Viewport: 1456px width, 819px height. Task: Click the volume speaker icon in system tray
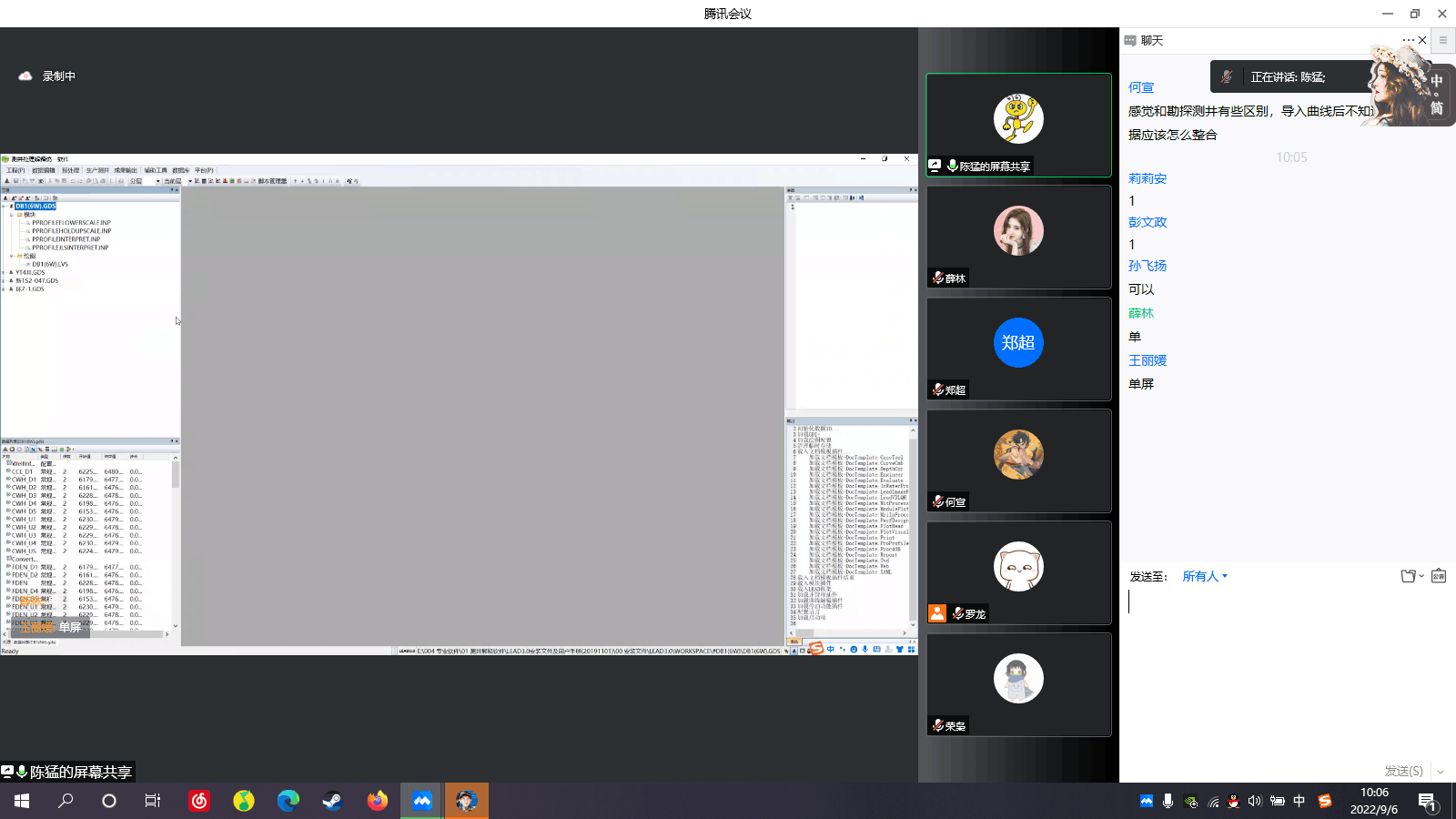point(1255,801)
